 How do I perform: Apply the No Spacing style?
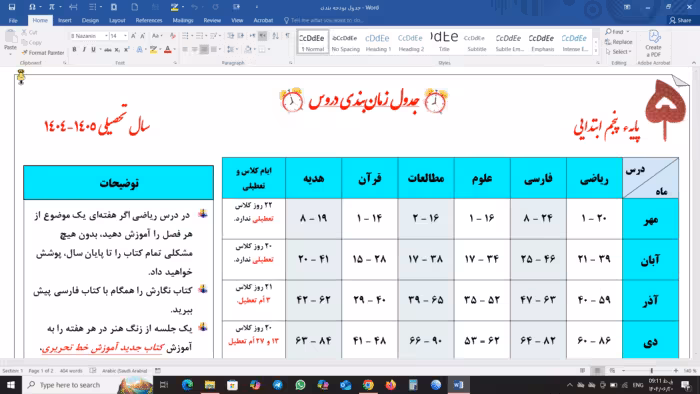tap(346, 42)
